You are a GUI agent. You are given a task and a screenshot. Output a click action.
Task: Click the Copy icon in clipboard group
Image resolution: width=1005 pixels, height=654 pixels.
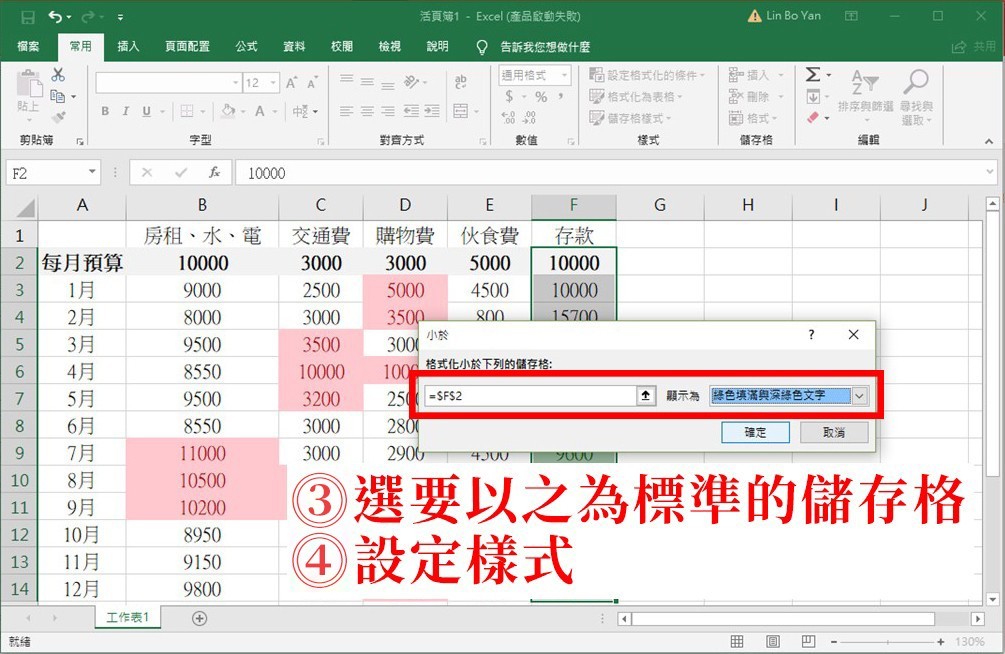58,96
